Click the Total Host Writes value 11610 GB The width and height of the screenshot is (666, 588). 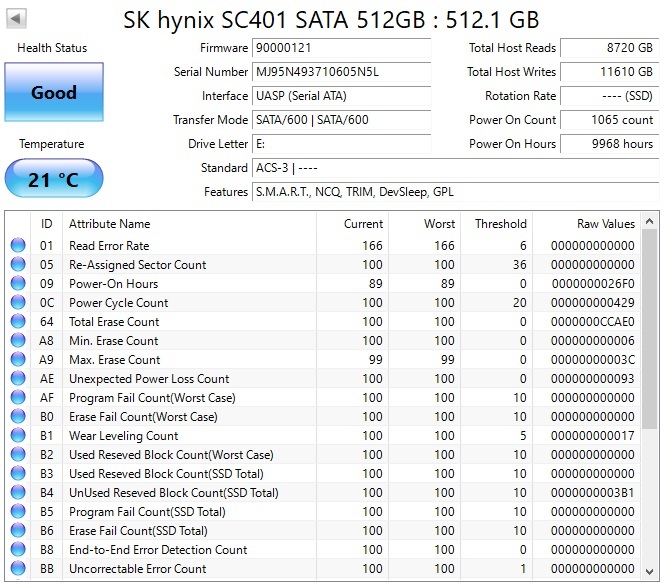click(x=610, y=72)
